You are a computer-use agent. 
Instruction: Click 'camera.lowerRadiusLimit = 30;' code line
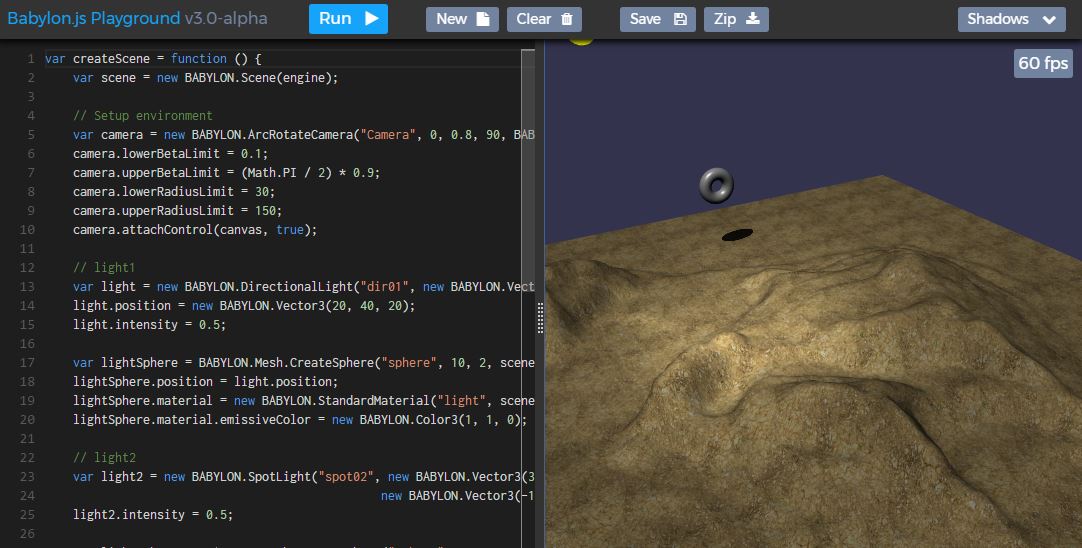point(174,191)
